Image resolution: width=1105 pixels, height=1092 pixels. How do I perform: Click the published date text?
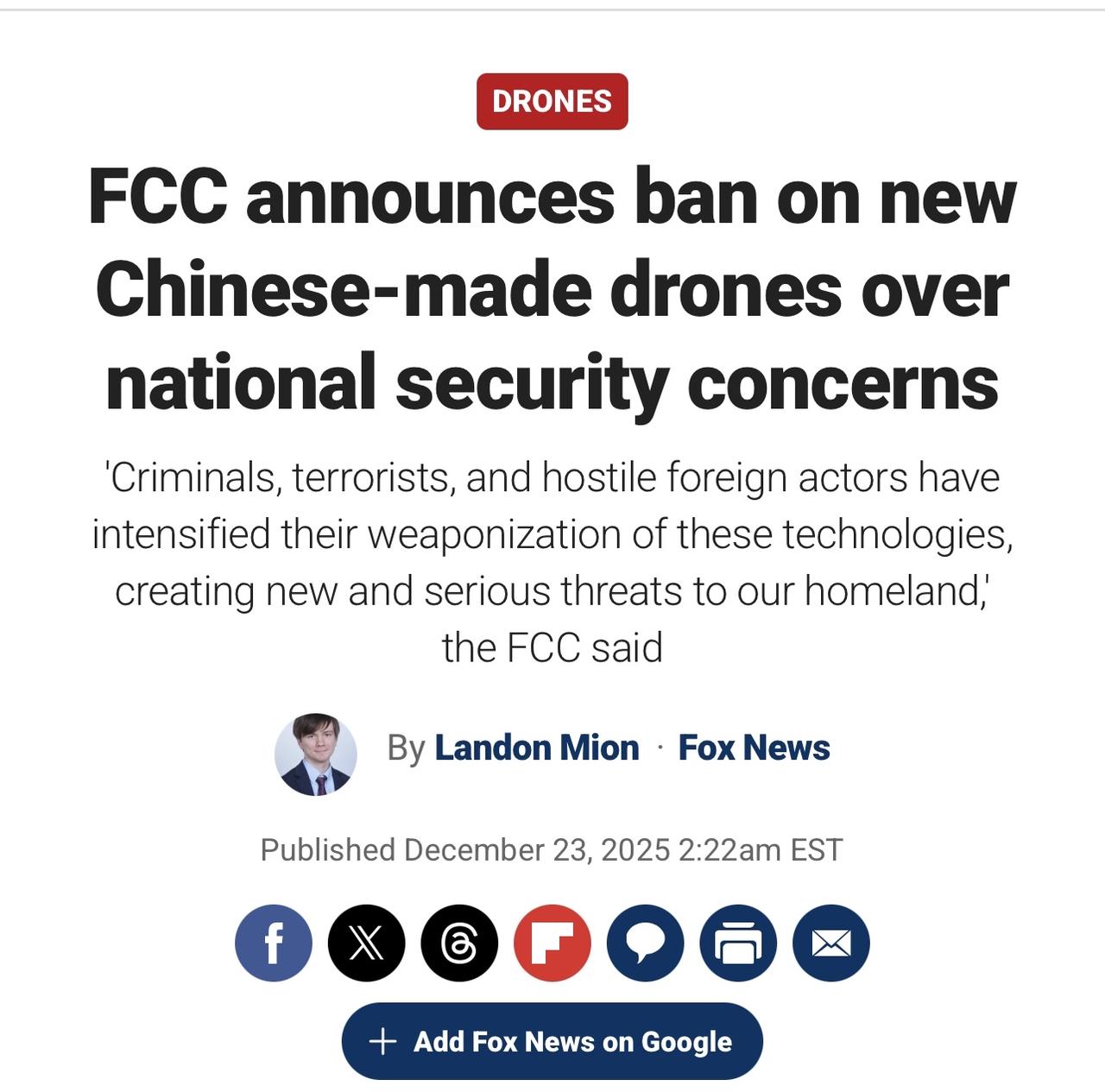tap(552, 849)
